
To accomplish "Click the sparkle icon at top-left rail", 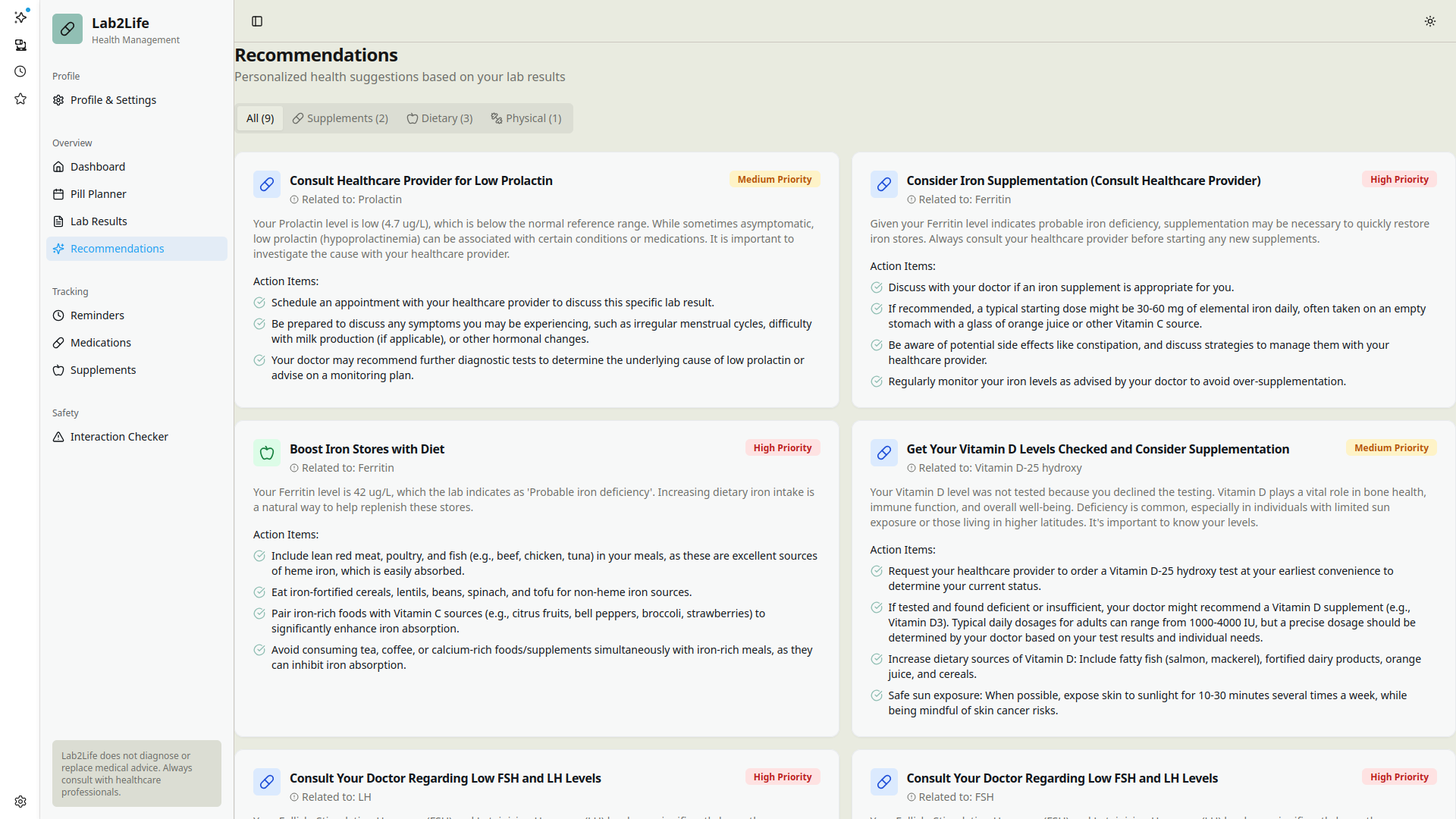I will pos(20,17).
